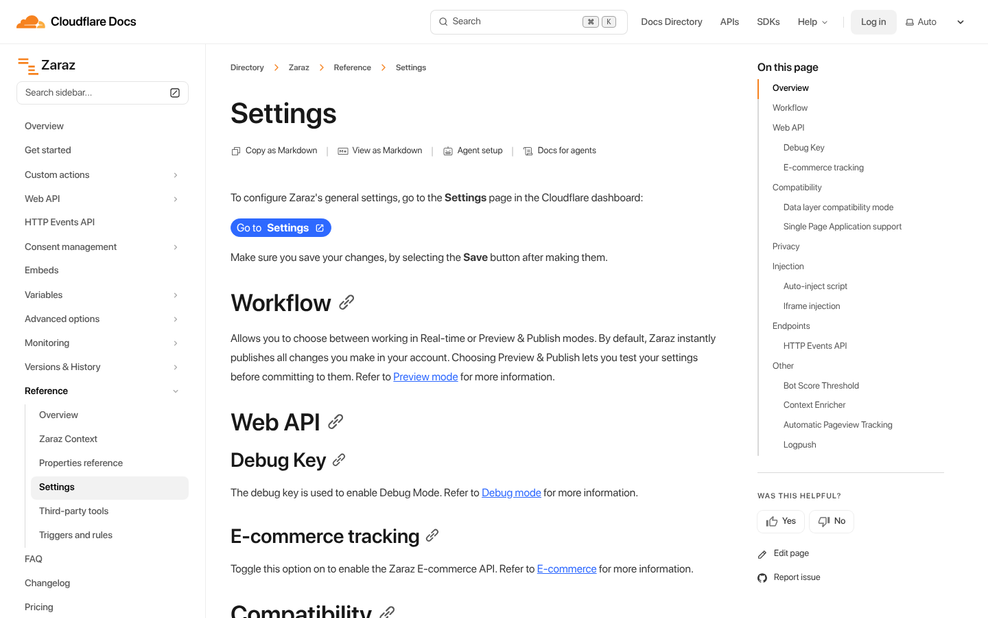The width and height of the screenshot is (988, 618).
Task: Expand Advanced options sidebar chevron
Action: (x=175, y=319)
